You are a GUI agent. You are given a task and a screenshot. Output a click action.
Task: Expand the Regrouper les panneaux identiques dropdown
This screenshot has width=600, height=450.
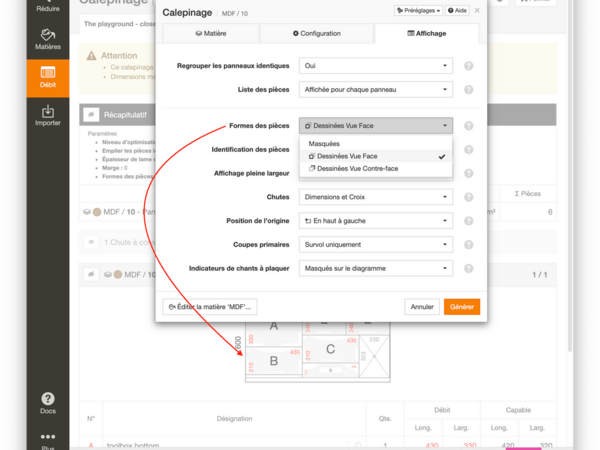376,66
